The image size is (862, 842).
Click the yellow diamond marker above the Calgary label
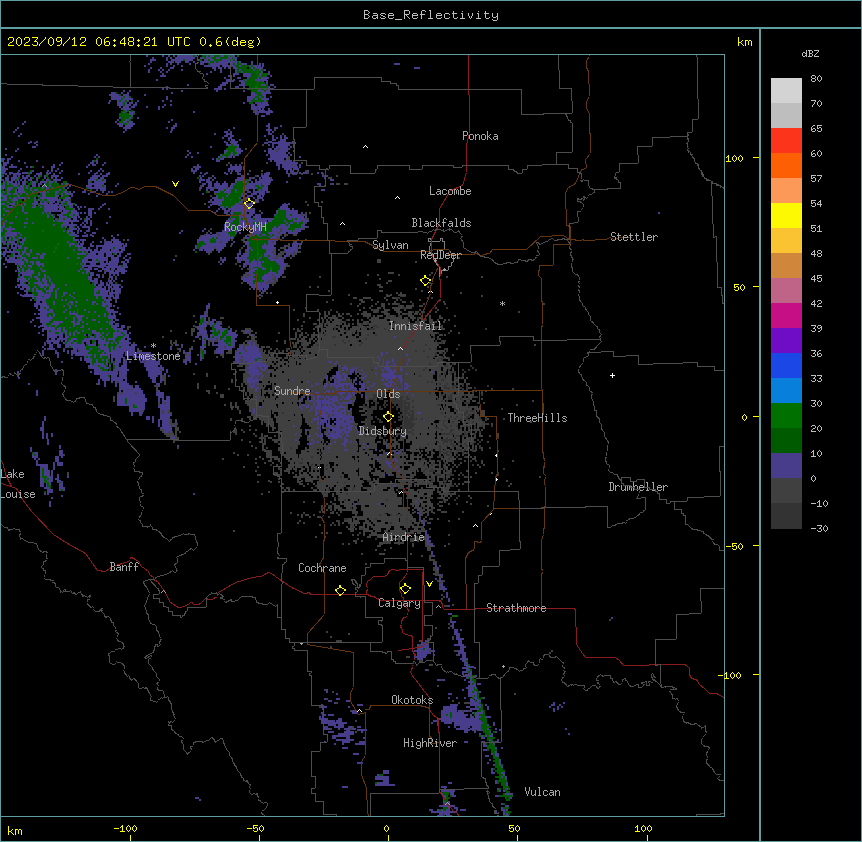(405, 589)
